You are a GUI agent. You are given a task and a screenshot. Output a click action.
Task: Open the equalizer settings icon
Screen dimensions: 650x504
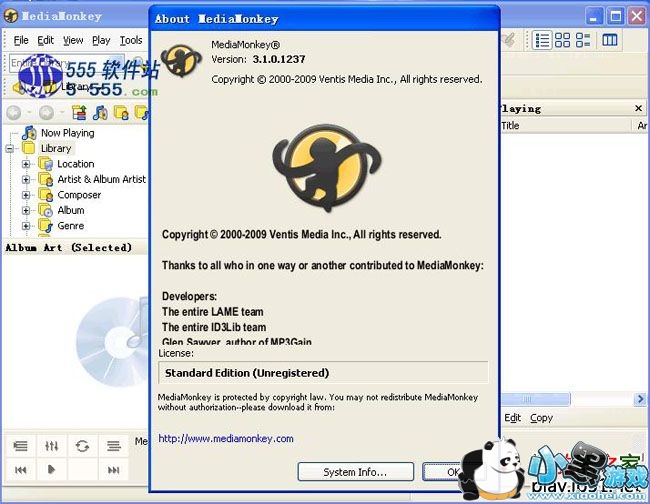tap(51, 446)
